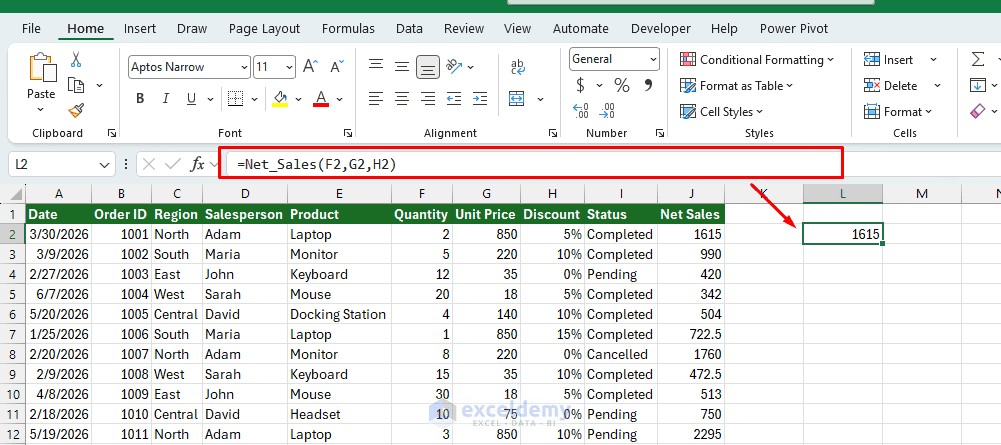
Task: Toggle Bold formatting
Action: [x=140, y=99]
